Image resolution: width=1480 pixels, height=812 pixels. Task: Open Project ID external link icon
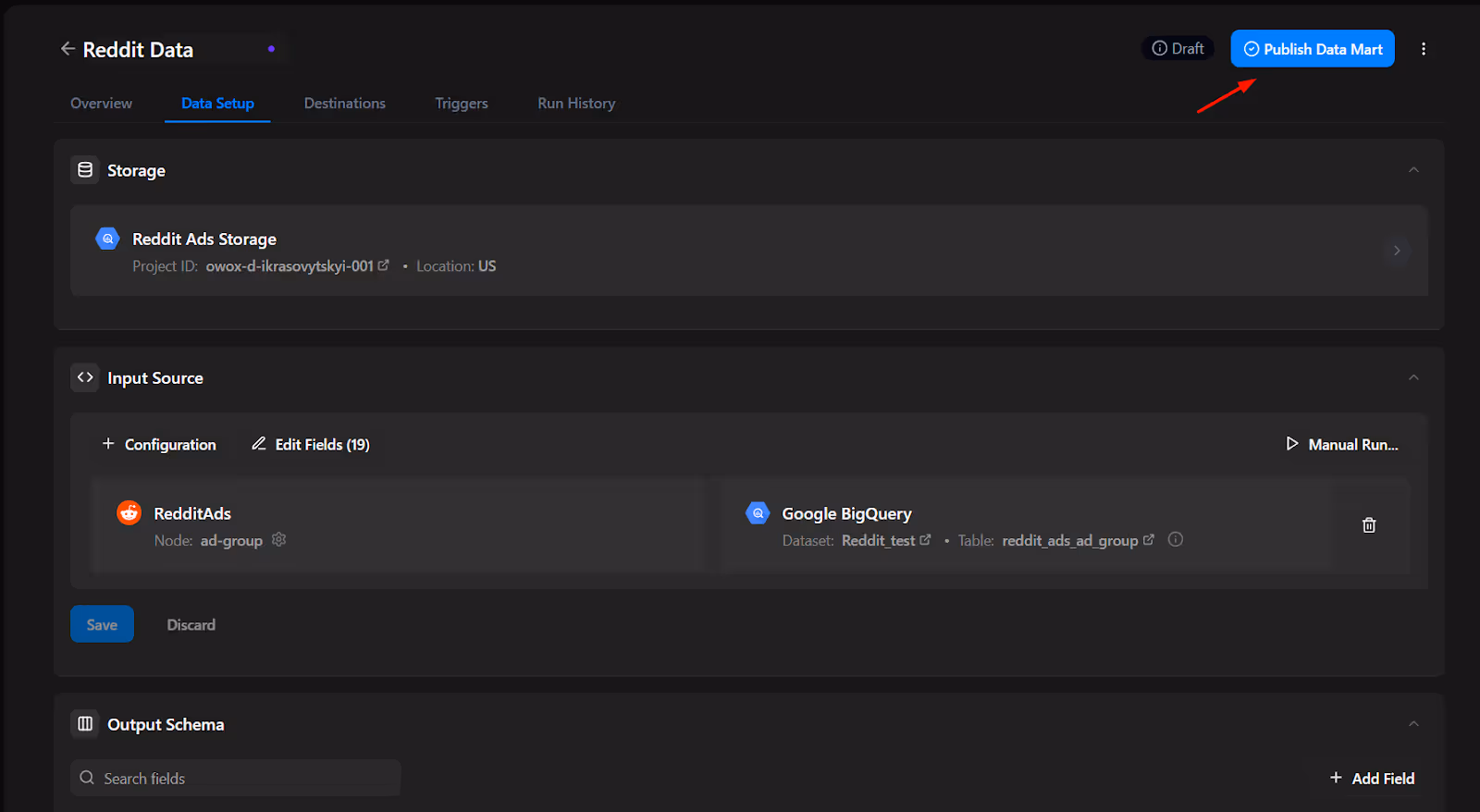click(x=384, y=265)
